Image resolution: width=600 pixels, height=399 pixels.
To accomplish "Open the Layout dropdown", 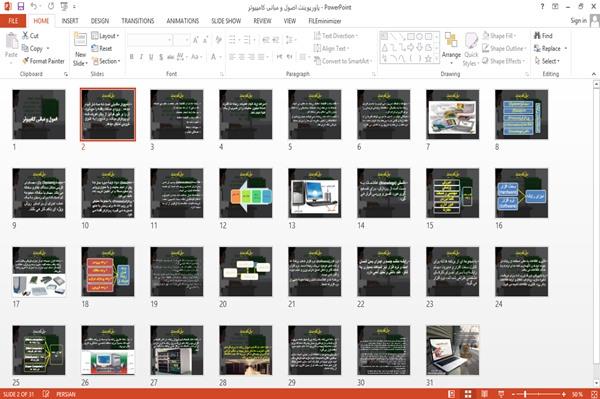I will pos(105,36).
